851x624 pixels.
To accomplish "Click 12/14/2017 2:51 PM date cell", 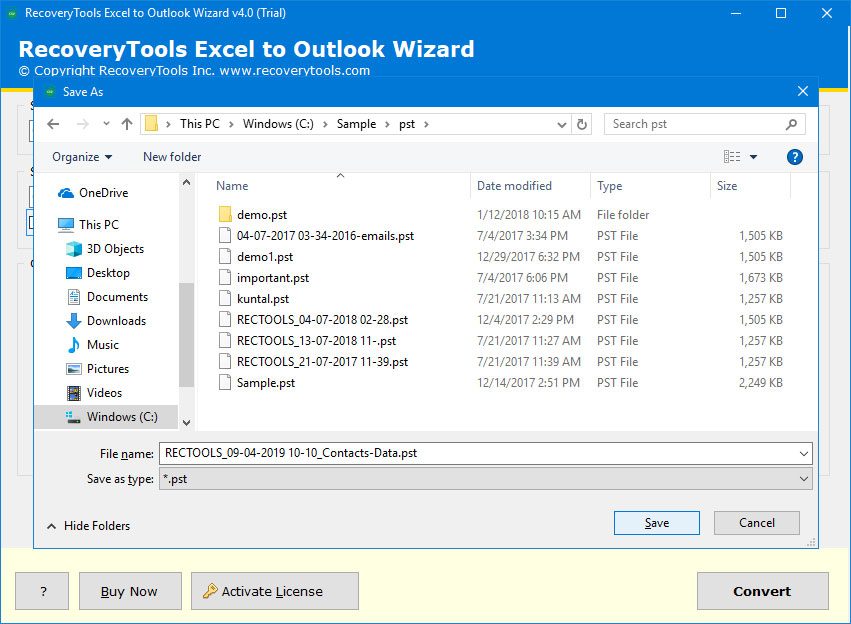I will (529, 383).
